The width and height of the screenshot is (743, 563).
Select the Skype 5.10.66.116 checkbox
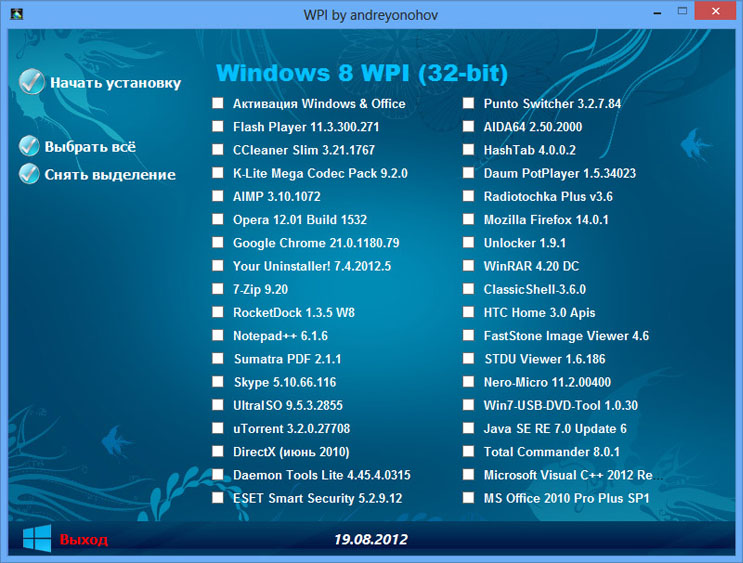pos(218,382)
